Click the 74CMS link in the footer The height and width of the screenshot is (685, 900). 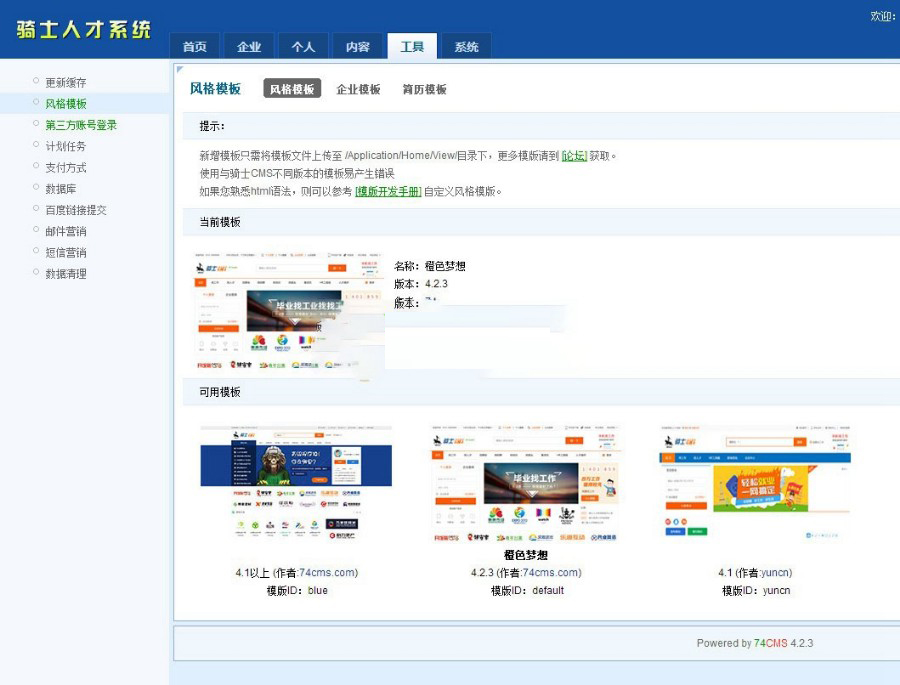tap(771, 643)
